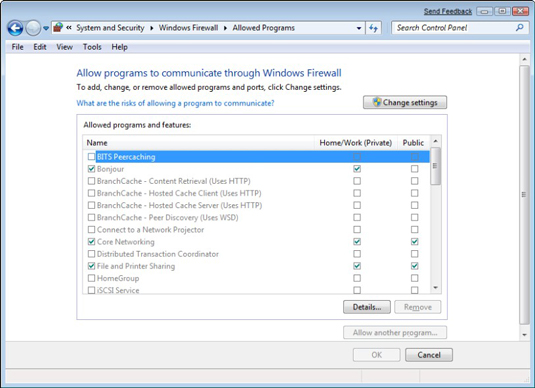Click the Control Panel firewall icon in address bar
535x388 pixels.
58,28
